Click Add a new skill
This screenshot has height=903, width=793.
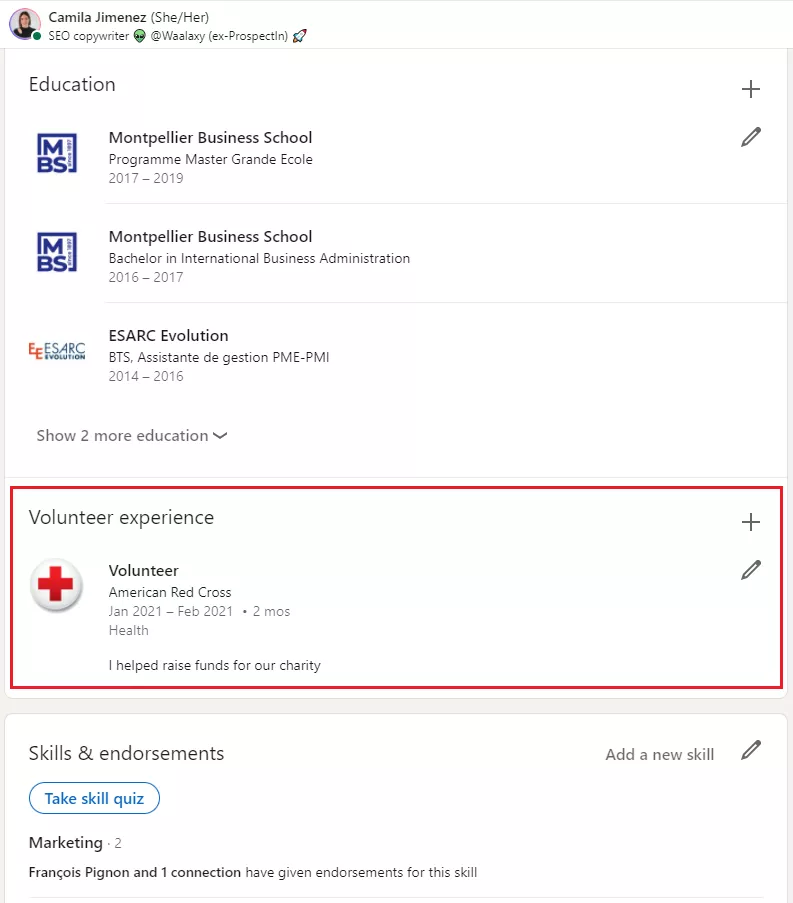tap(659, 755)
